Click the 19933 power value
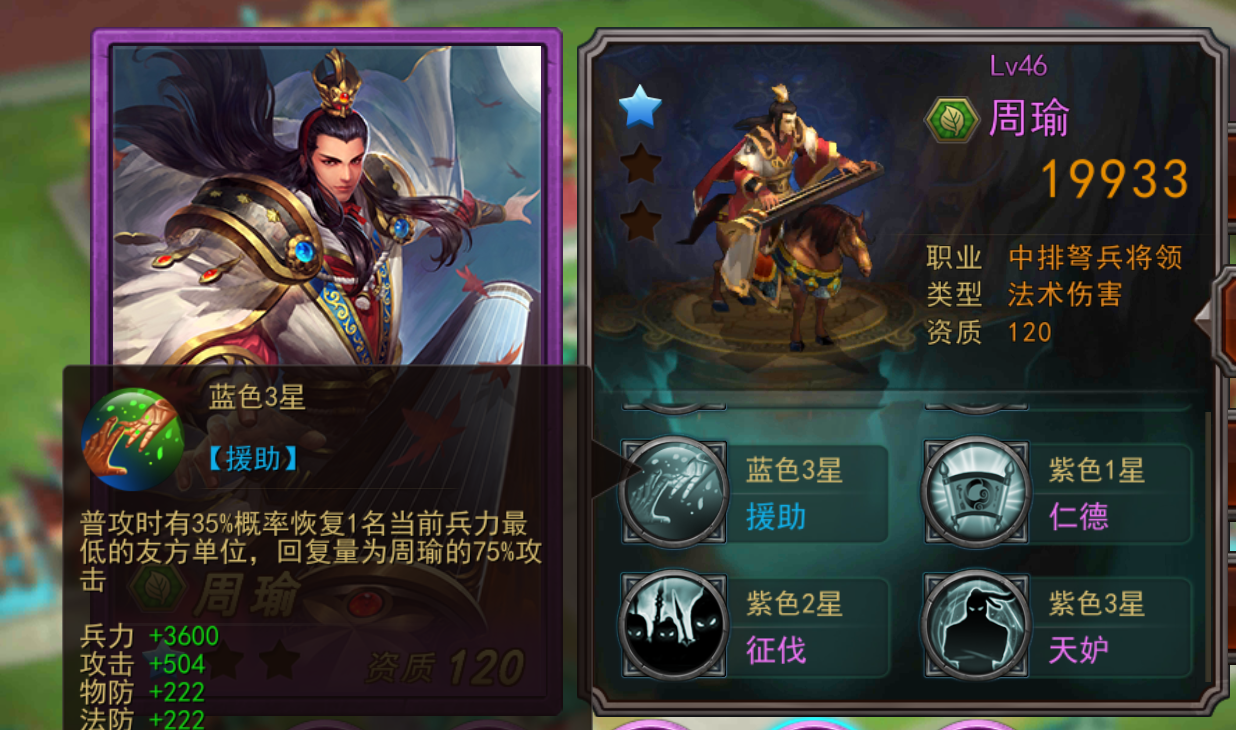The width and height of the screenshot is (1236, 730). coord(1114,178)
